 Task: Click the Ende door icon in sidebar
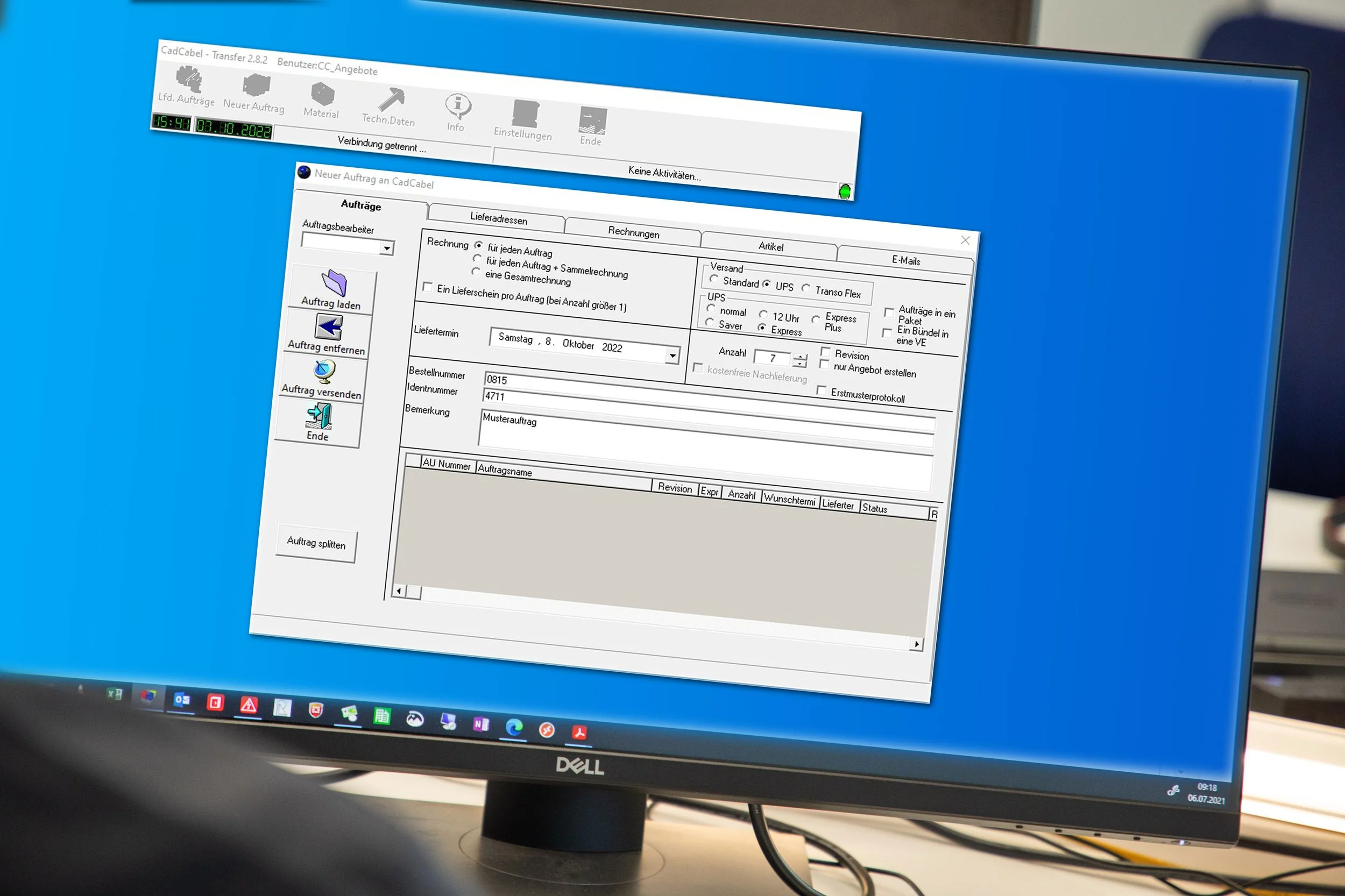[319, 415]
